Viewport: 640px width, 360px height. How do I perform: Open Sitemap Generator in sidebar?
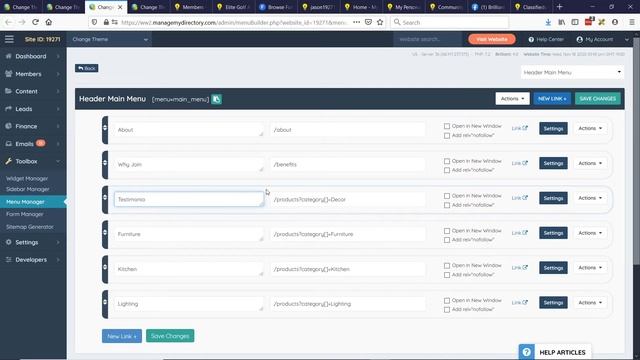(x=29, y=227)
